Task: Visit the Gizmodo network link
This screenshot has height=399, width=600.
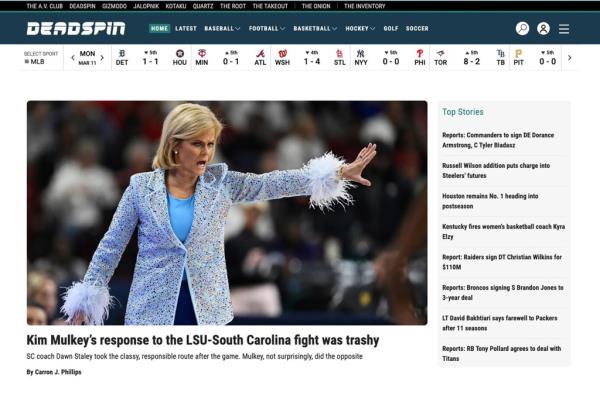Action: [114, 6]
